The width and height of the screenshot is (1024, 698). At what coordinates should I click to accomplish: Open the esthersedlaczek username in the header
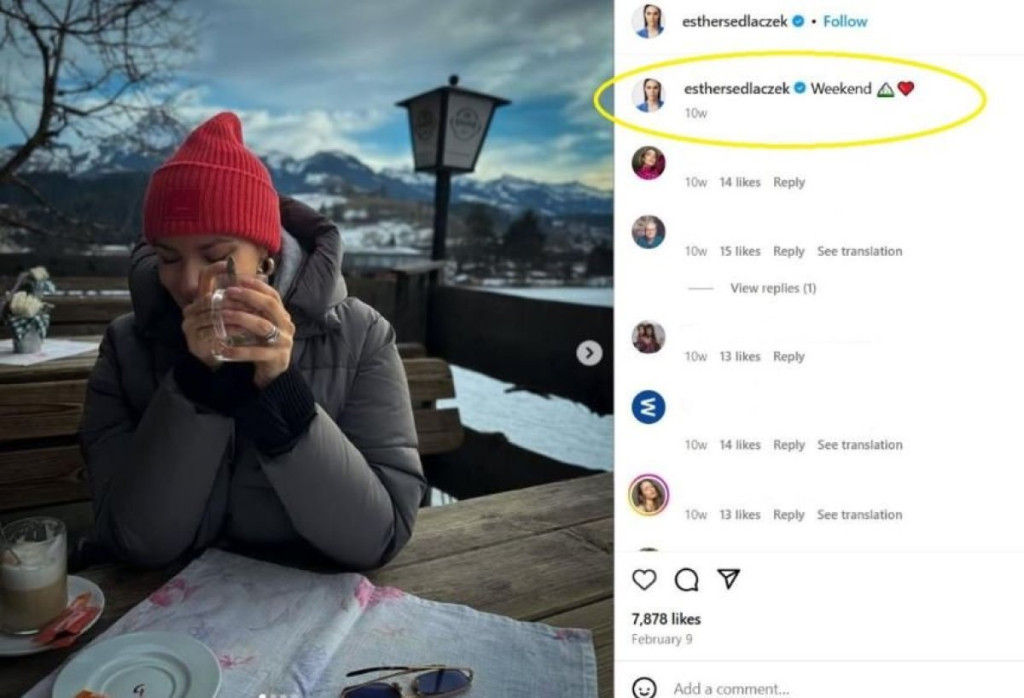pyautogui.click(x=735, y=21)
